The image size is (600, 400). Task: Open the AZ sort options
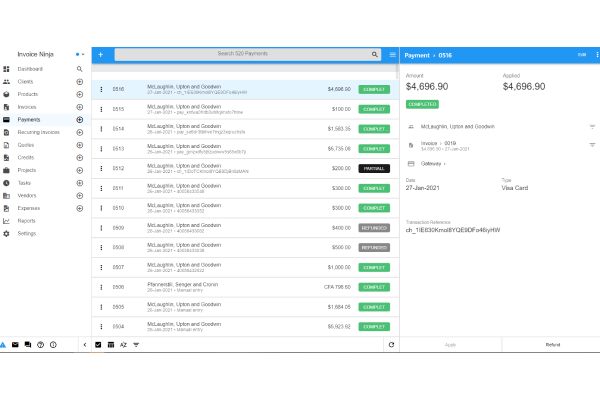pyautogui.click(x=123, y=344)
